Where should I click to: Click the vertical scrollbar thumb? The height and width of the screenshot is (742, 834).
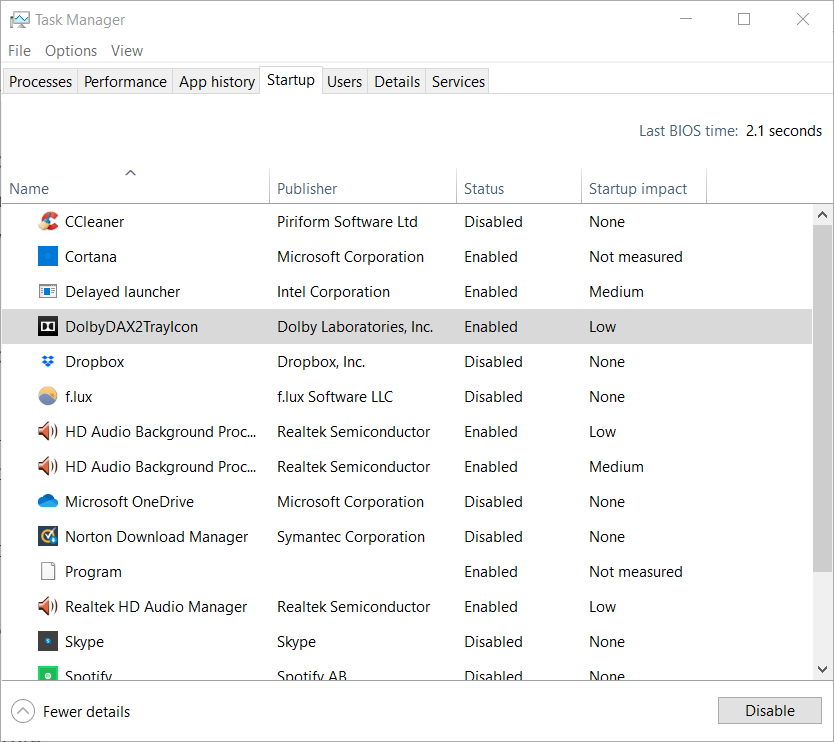point(822,398)
